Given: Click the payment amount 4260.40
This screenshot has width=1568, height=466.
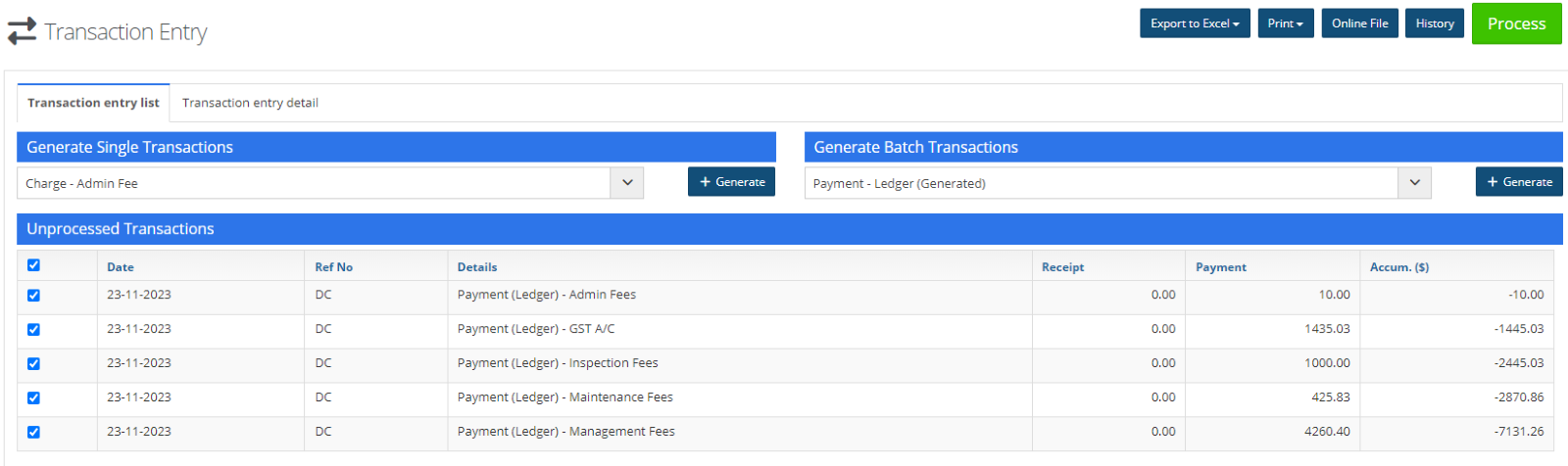Looking at the screenshot, I should 1327,432.
